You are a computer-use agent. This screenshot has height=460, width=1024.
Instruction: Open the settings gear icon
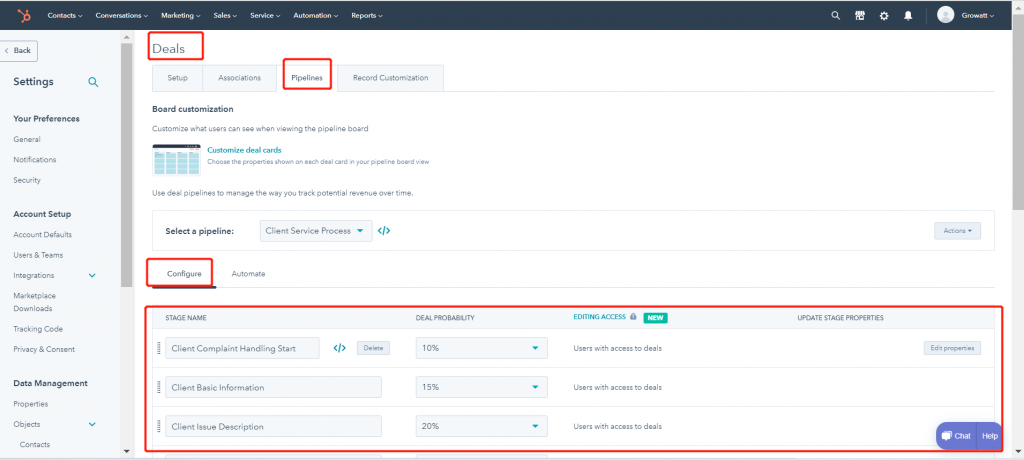[884, 16]
